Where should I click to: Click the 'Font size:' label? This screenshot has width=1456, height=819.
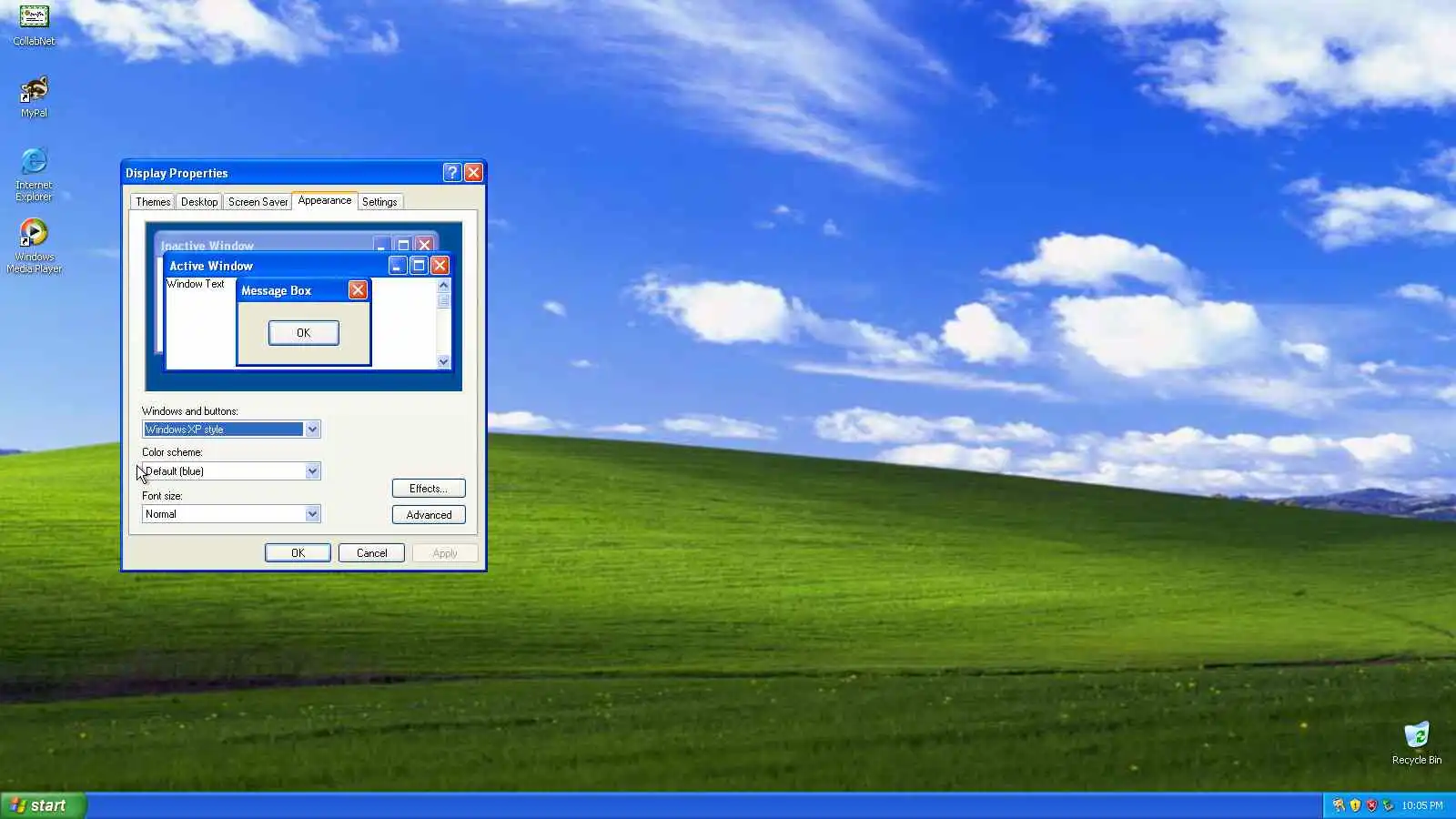(162, 496)
